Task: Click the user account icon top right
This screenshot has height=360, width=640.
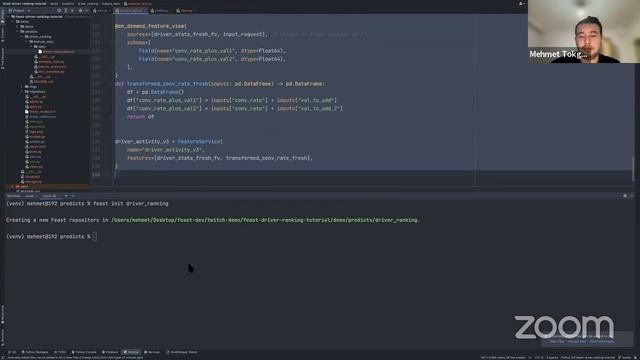Action: (x=521, y=4)
